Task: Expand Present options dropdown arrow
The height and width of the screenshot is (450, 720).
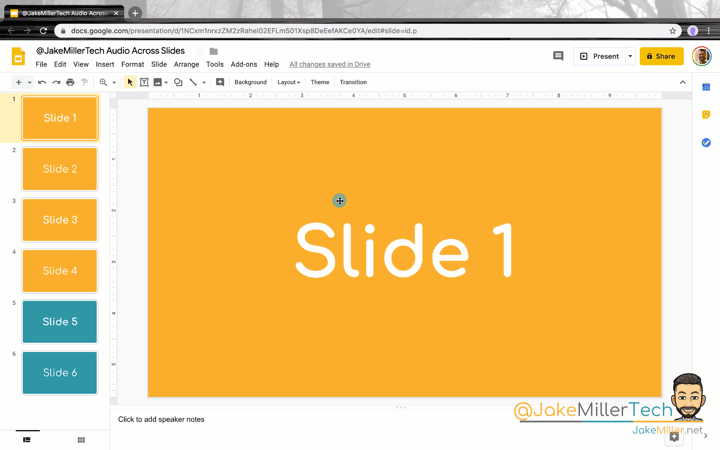Action: (x=630, y=56)
